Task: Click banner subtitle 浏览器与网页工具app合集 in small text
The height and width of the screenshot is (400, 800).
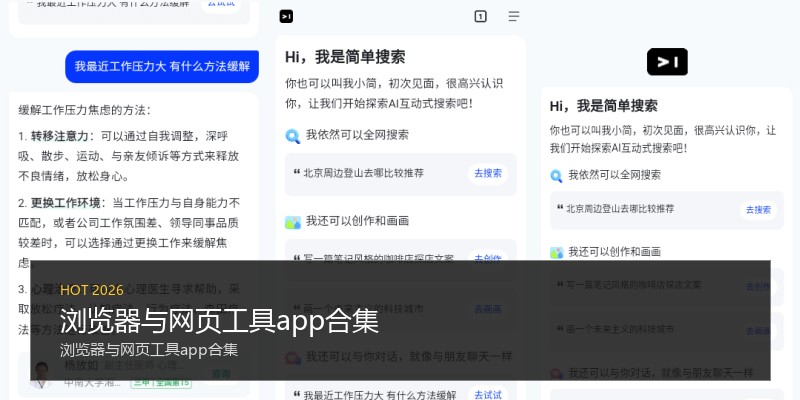Action: coord(149,350)
